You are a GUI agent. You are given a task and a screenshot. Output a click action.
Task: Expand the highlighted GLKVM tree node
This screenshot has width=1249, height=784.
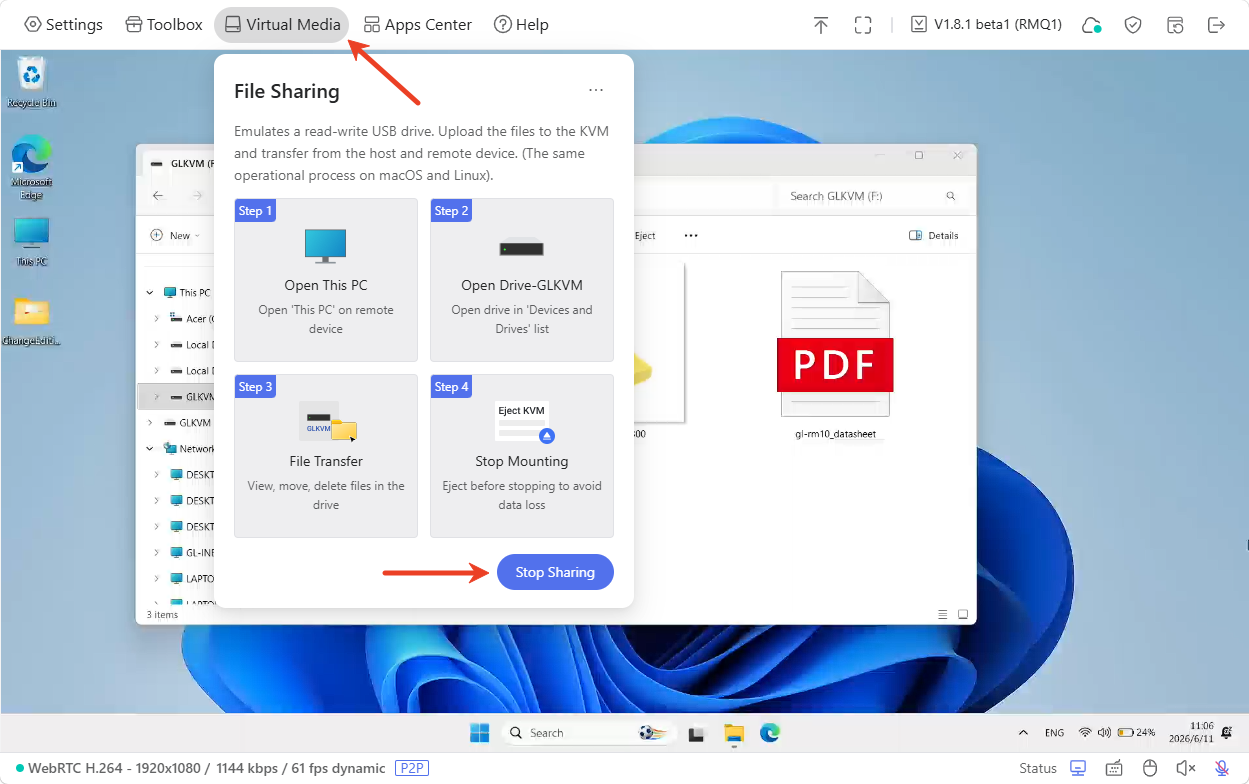point(157,397)
